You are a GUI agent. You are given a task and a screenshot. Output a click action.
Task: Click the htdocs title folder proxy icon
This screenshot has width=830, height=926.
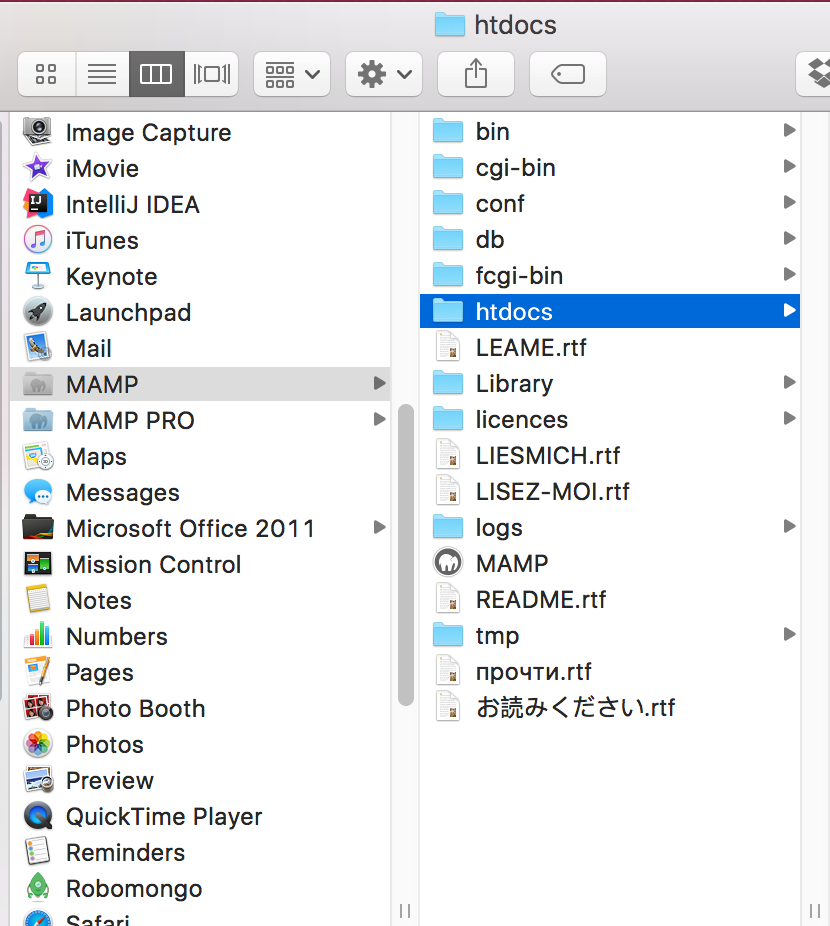pos(450,25)
